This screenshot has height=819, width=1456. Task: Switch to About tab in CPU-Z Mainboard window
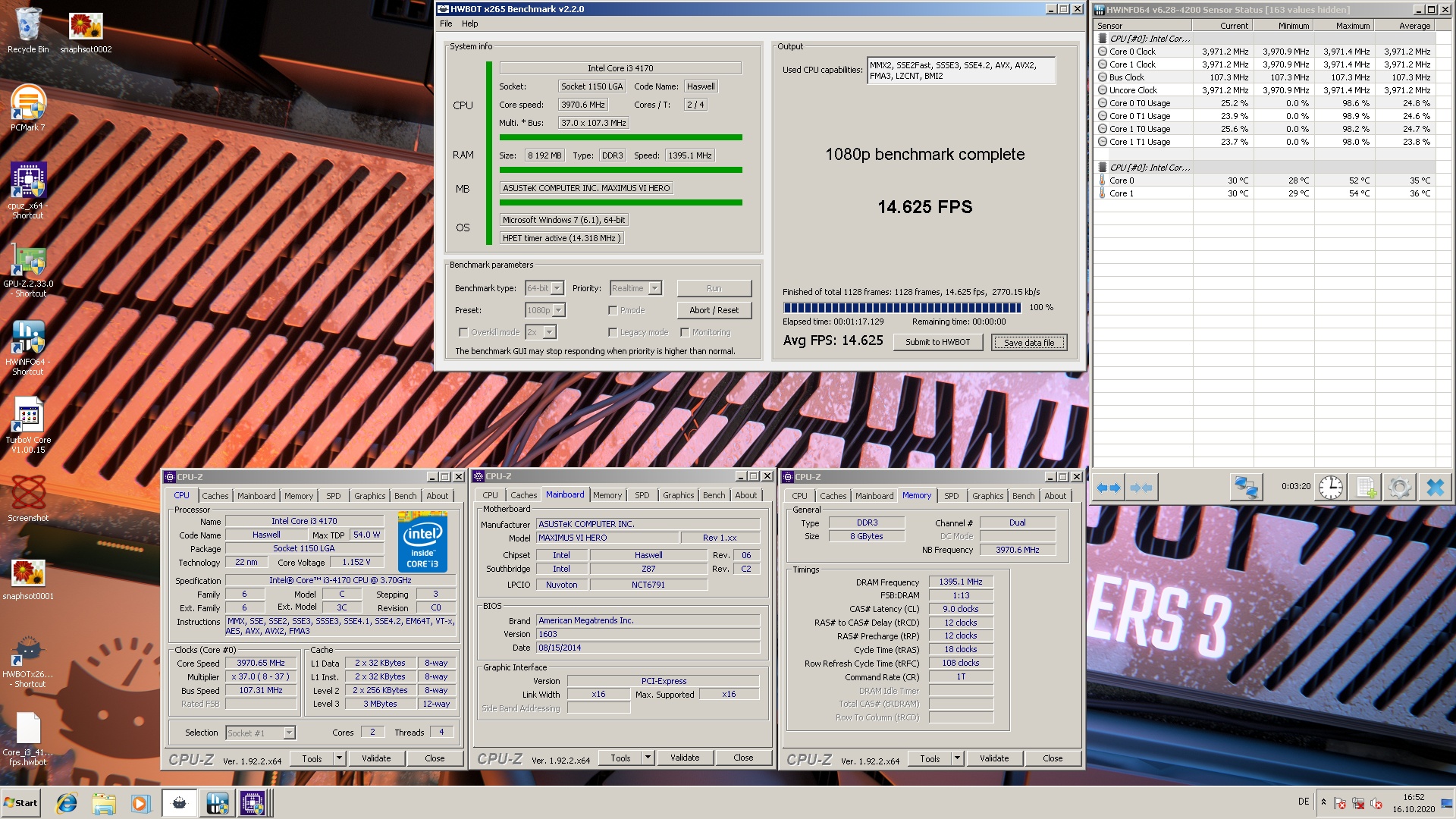coord(745,495)
